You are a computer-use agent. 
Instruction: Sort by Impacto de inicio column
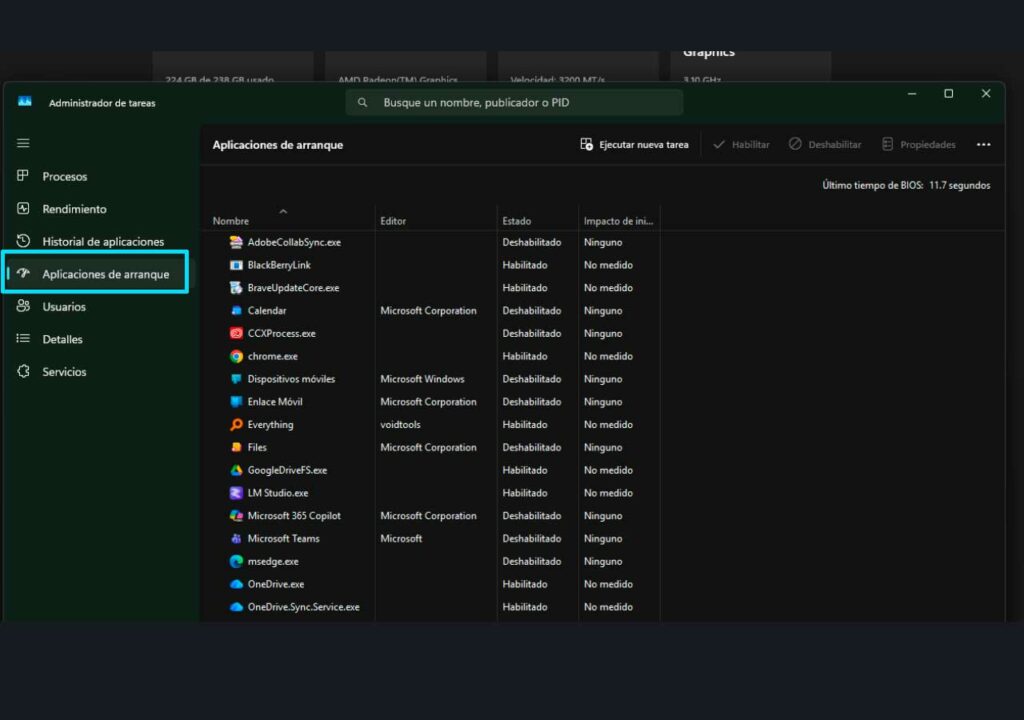(618, 221)
